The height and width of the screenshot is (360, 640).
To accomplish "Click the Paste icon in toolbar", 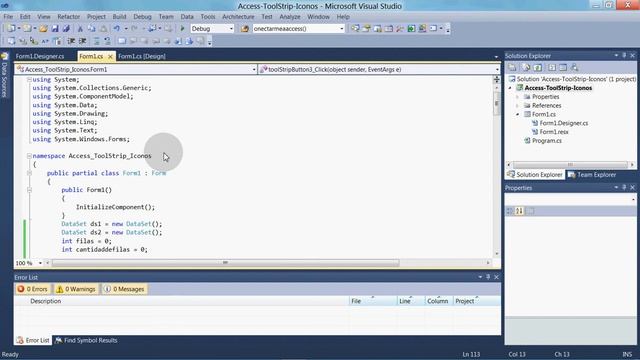I will (x=103, y=29).
